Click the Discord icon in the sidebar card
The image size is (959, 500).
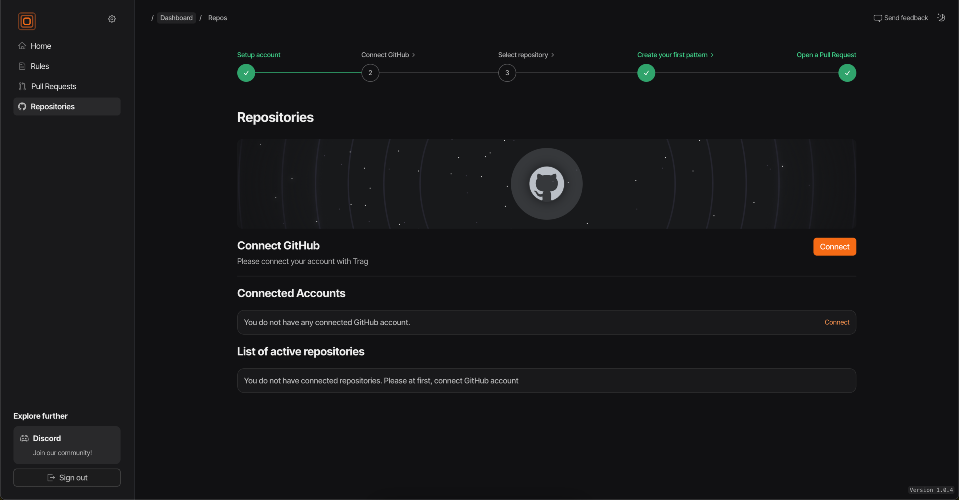coord(24,438)
